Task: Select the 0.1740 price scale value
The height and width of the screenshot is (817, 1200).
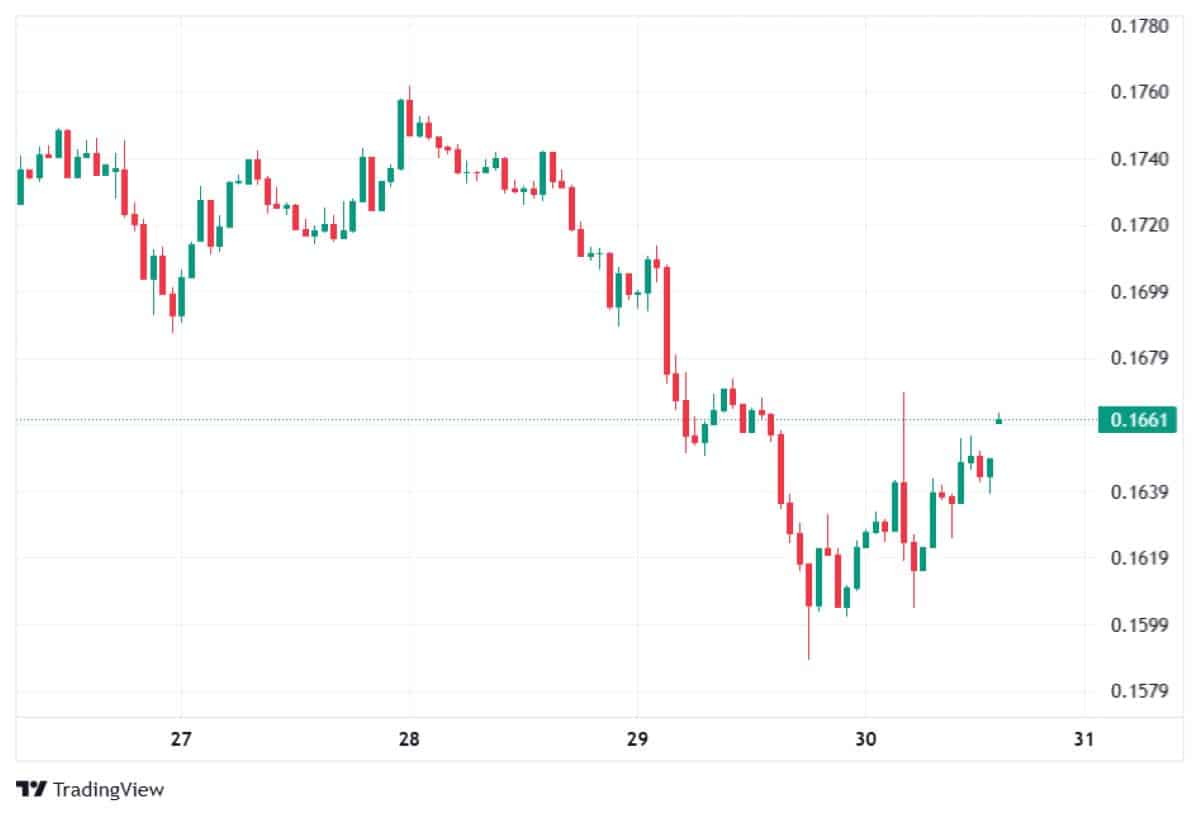Action: [1139, 159]
